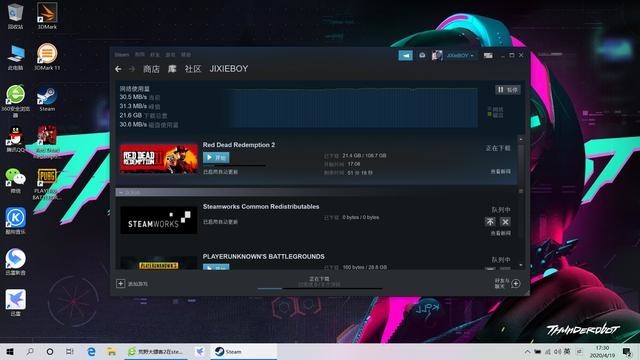This screenshot has width=640, height=360.
Task: Open the Steam menu in menu bar
Action: (x=122, y=54)
